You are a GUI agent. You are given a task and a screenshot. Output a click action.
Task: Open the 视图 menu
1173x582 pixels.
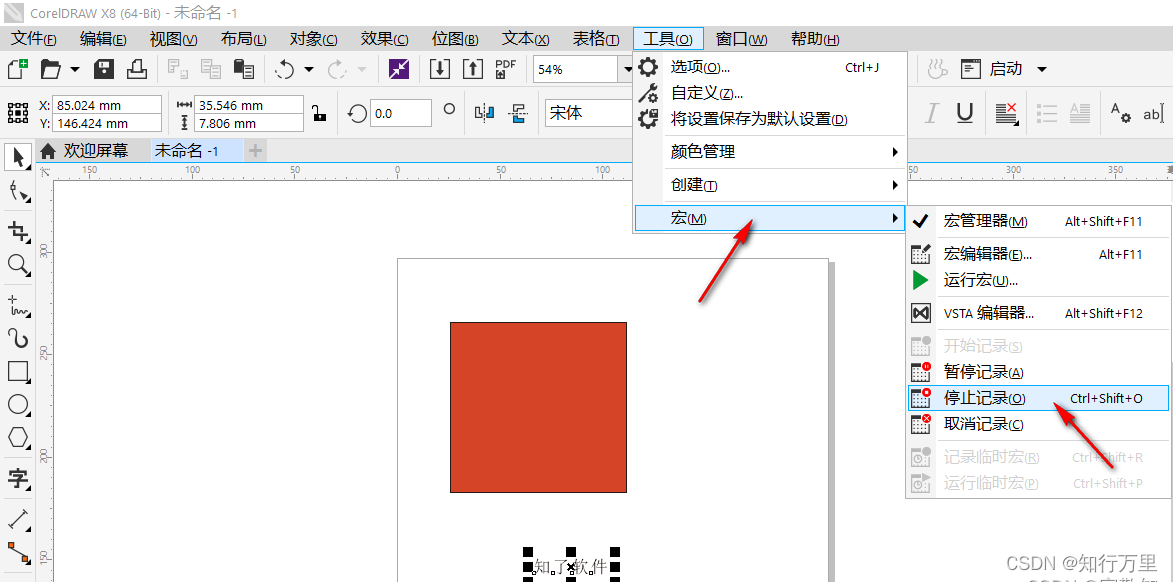[174, 39]
